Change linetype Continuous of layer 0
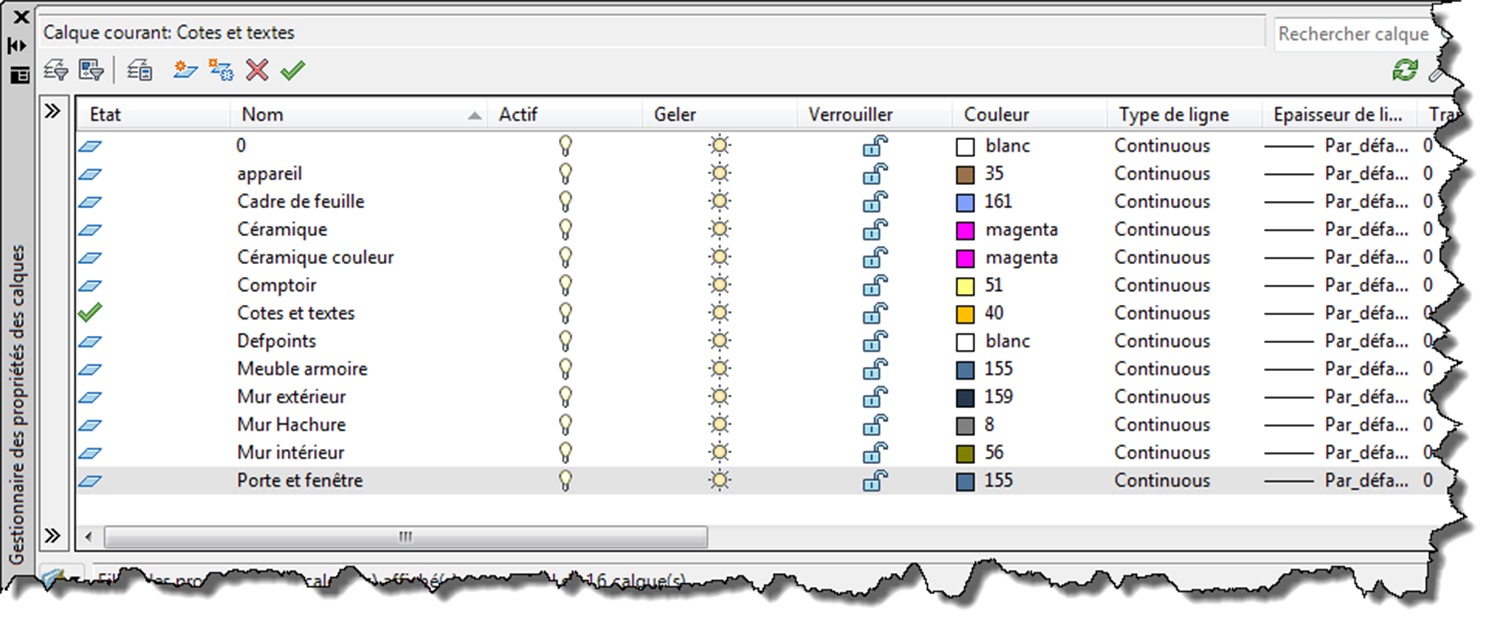This screenshot has width=1500, height=634. (x=1162, y=146)
